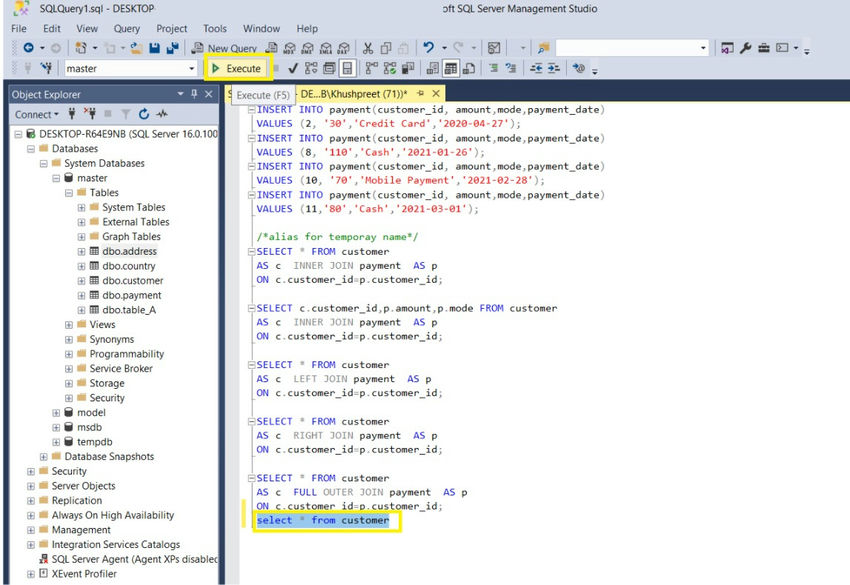
Task: Select the dbo.payment table
Action: coord(131,296)
